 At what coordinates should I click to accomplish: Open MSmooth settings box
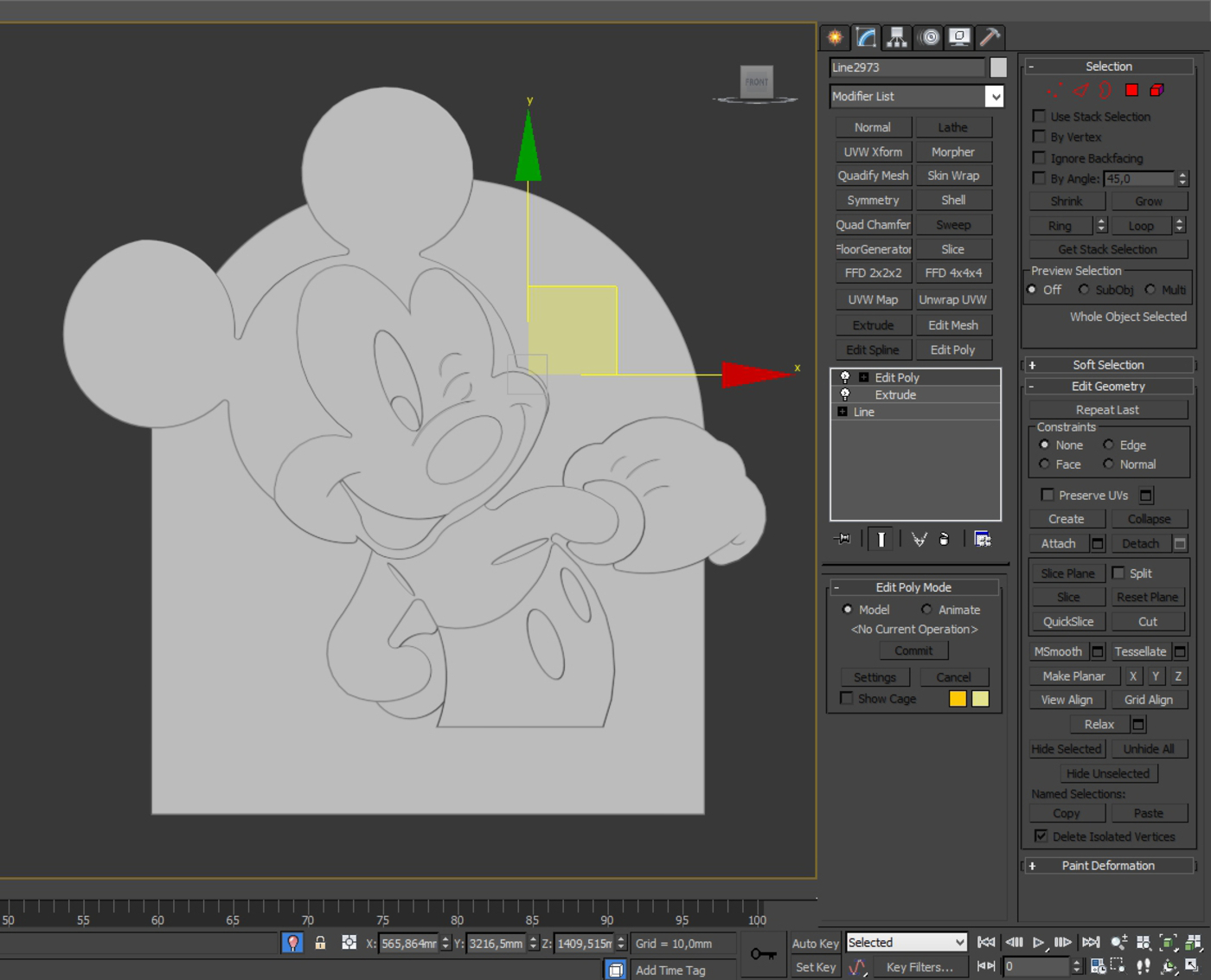click(1098, 651)
